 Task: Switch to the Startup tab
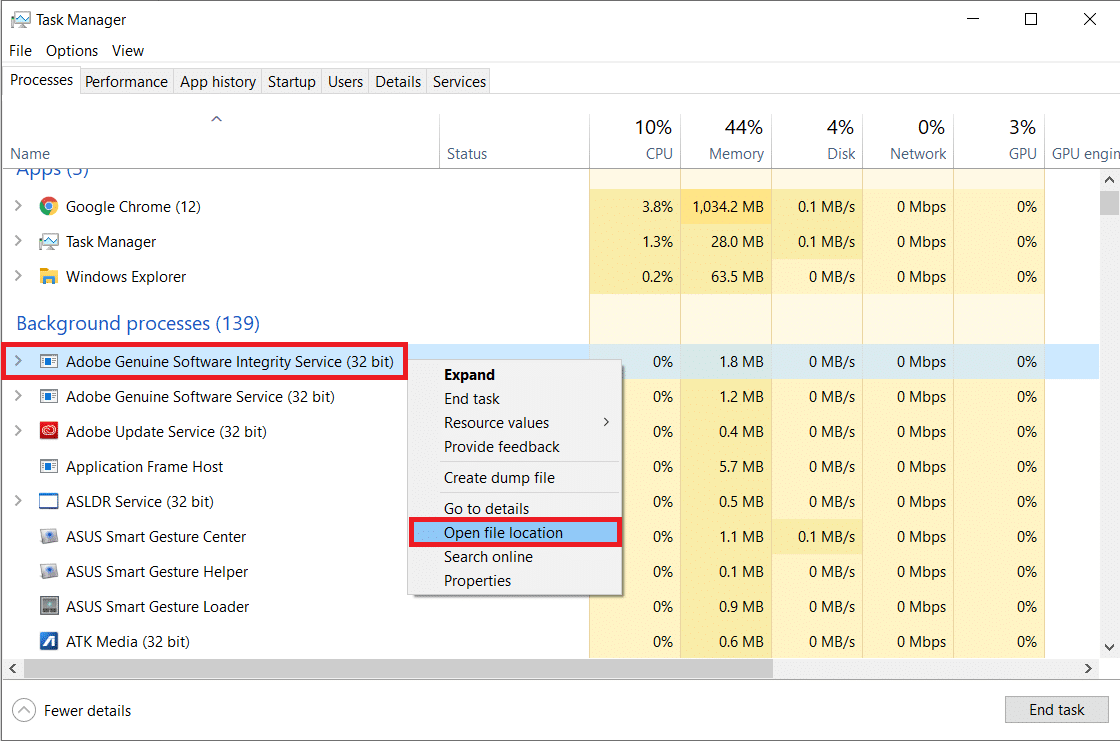[291, 82]
